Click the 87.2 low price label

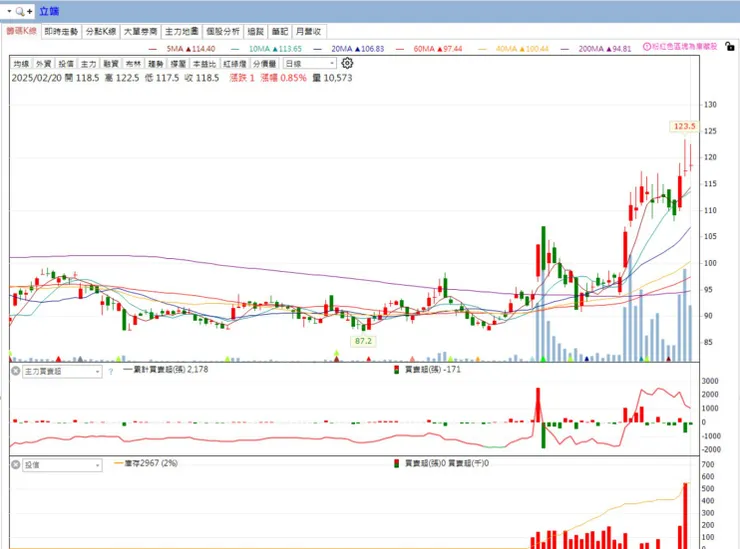click(x=363, y=341)
